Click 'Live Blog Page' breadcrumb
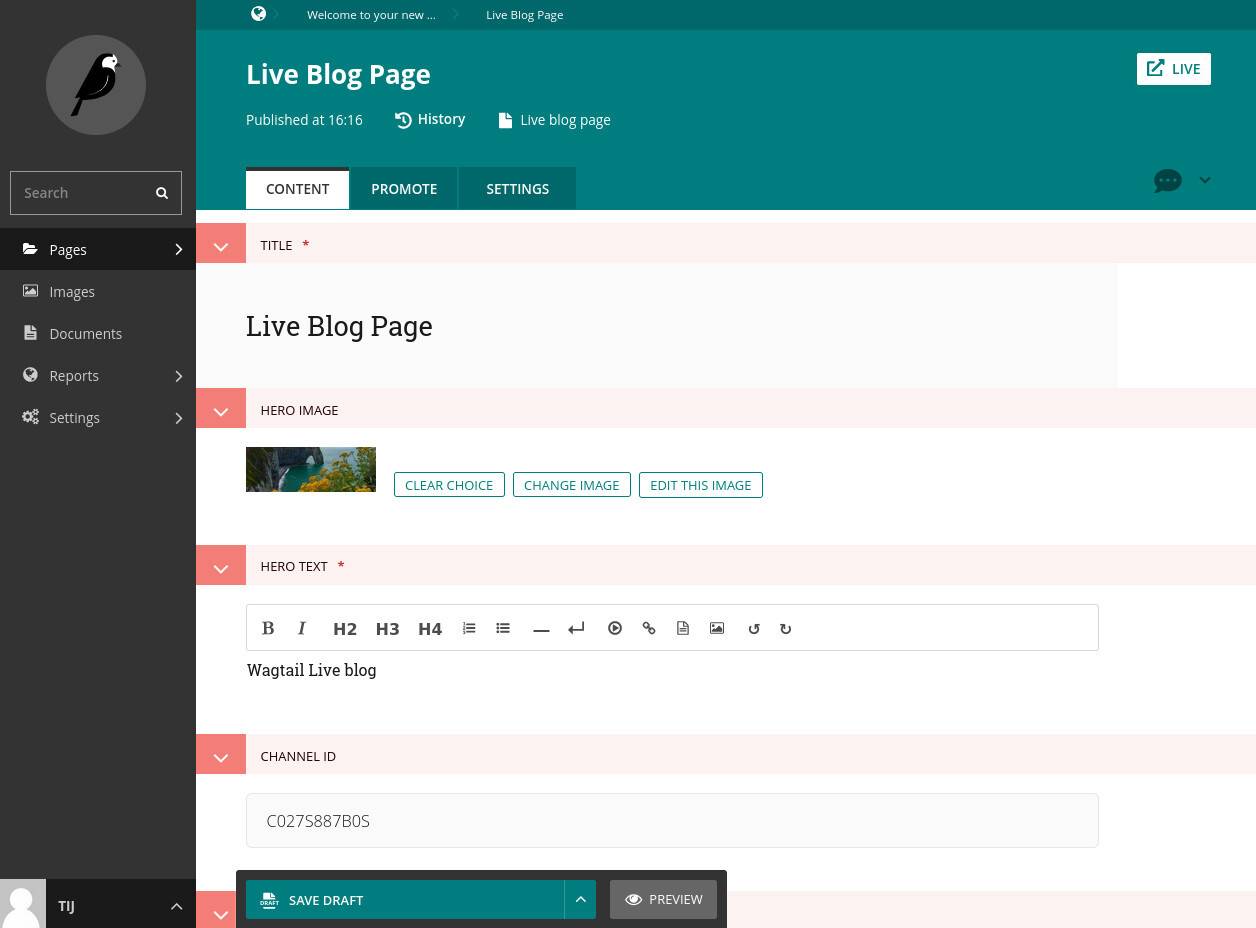1256x928 pixels. tap(524, 14)
